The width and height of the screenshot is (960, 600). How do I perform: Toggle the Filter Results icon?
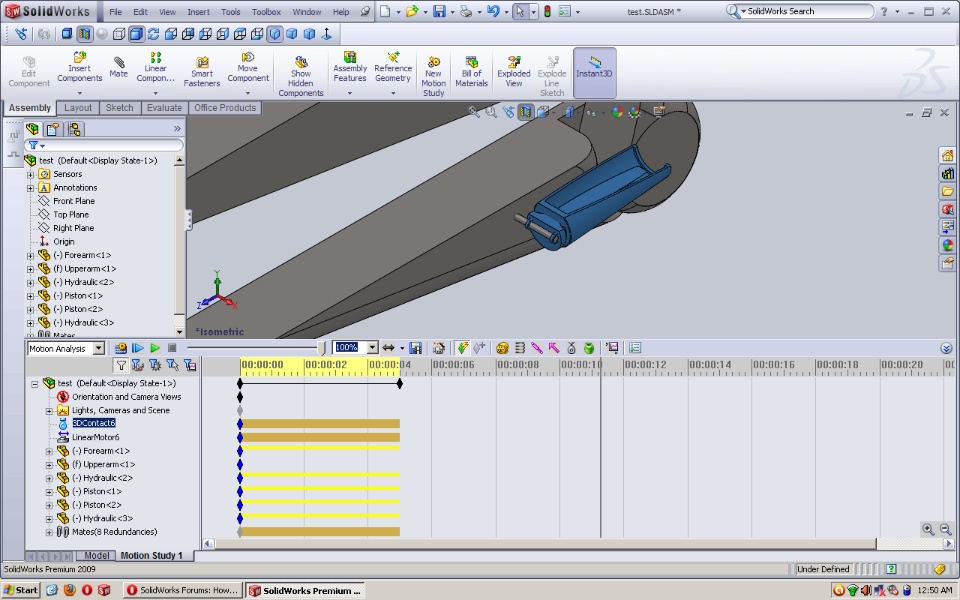[x=190, y=366]
